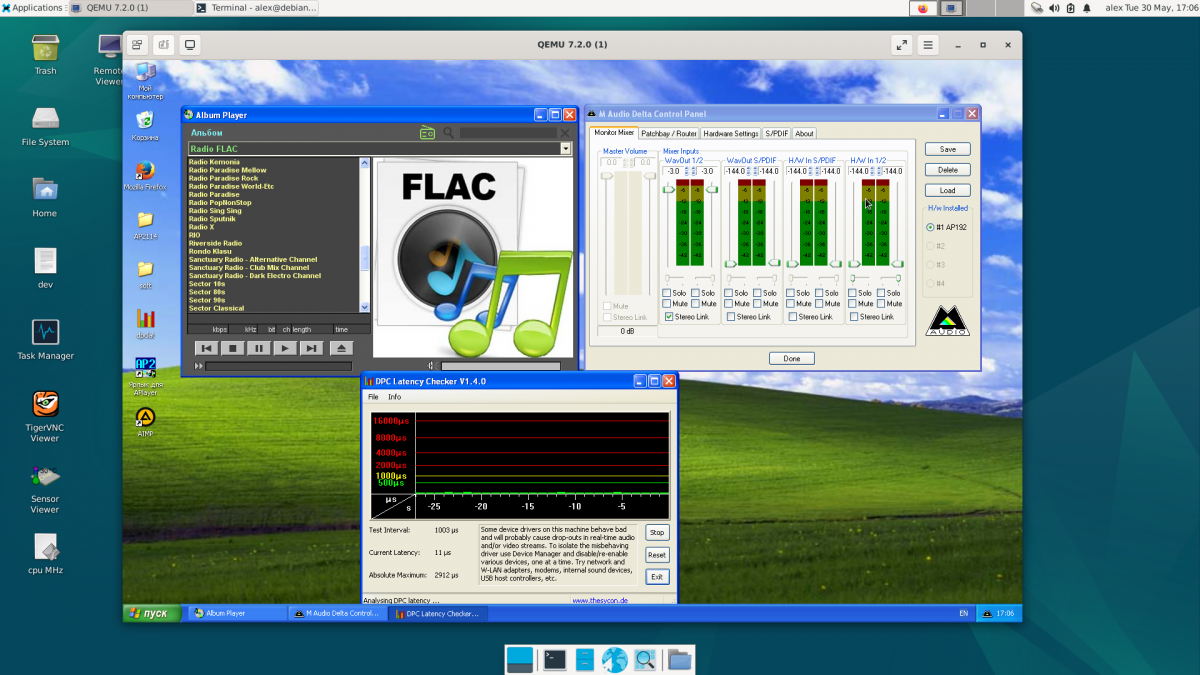Viewport: 1200px width, 675px height.
Task: Open the www.thesycon.de link
Action: click(x=600, y=601)
